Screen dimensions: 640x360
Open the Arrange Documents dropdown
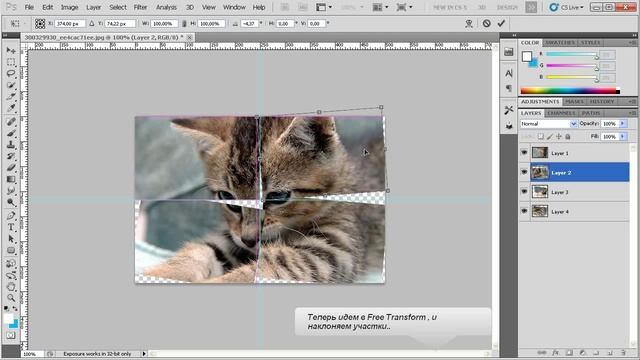(380, 7)
